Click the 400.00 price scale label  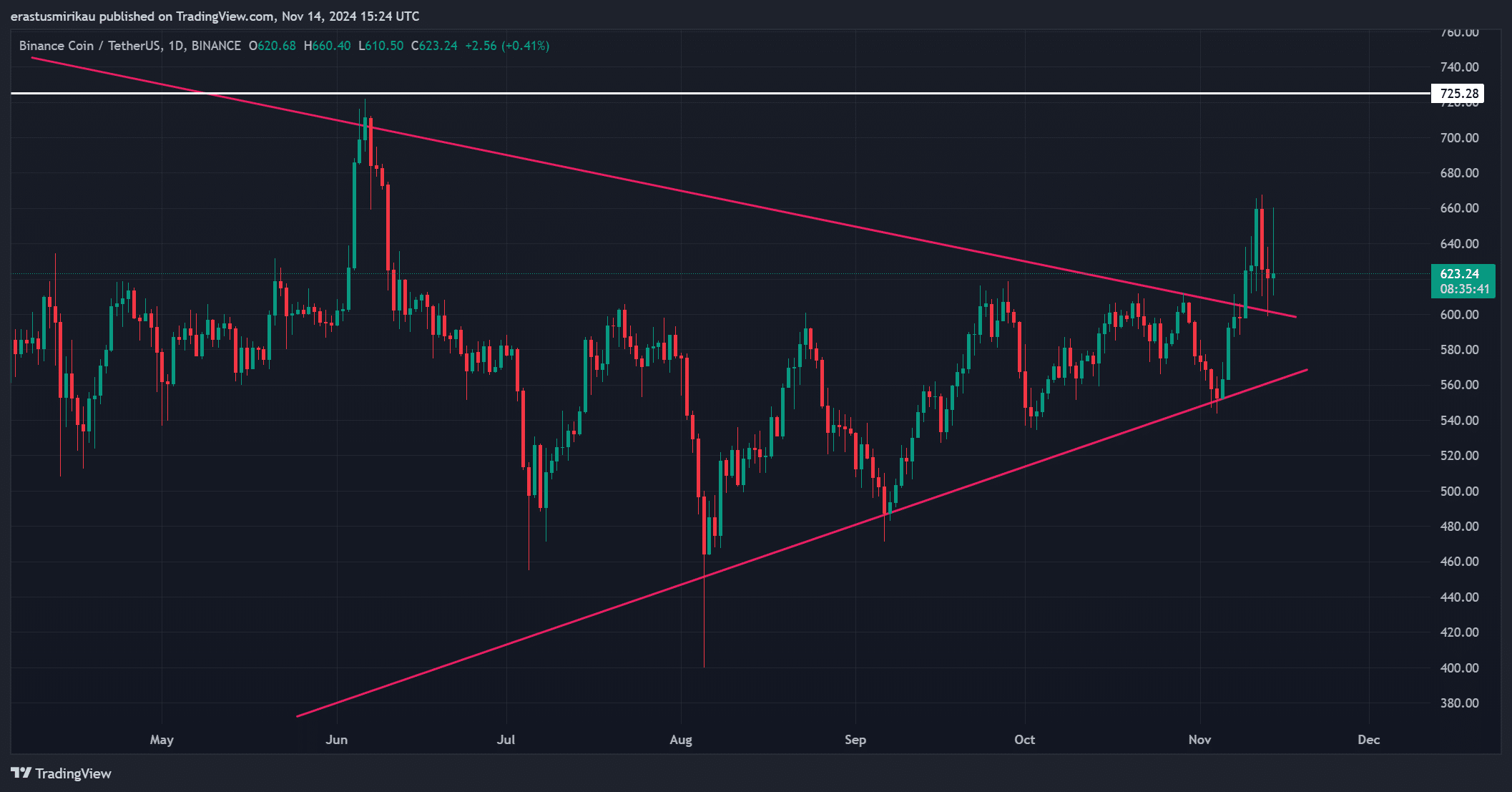point(1459,668)
